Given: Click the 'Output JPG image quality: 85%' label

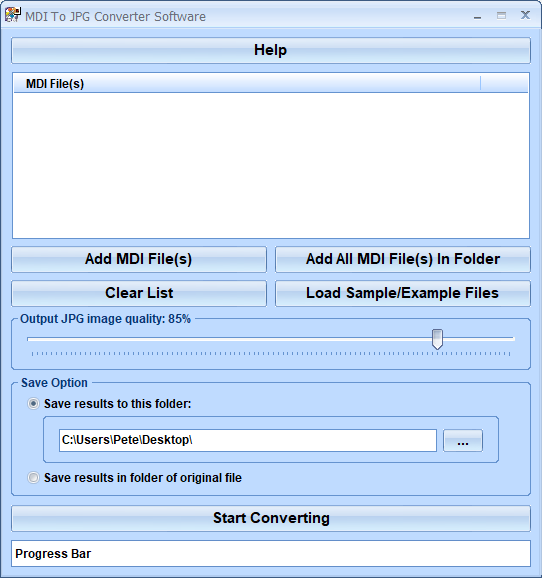Looking at the screenshot, I should point(105,319).
